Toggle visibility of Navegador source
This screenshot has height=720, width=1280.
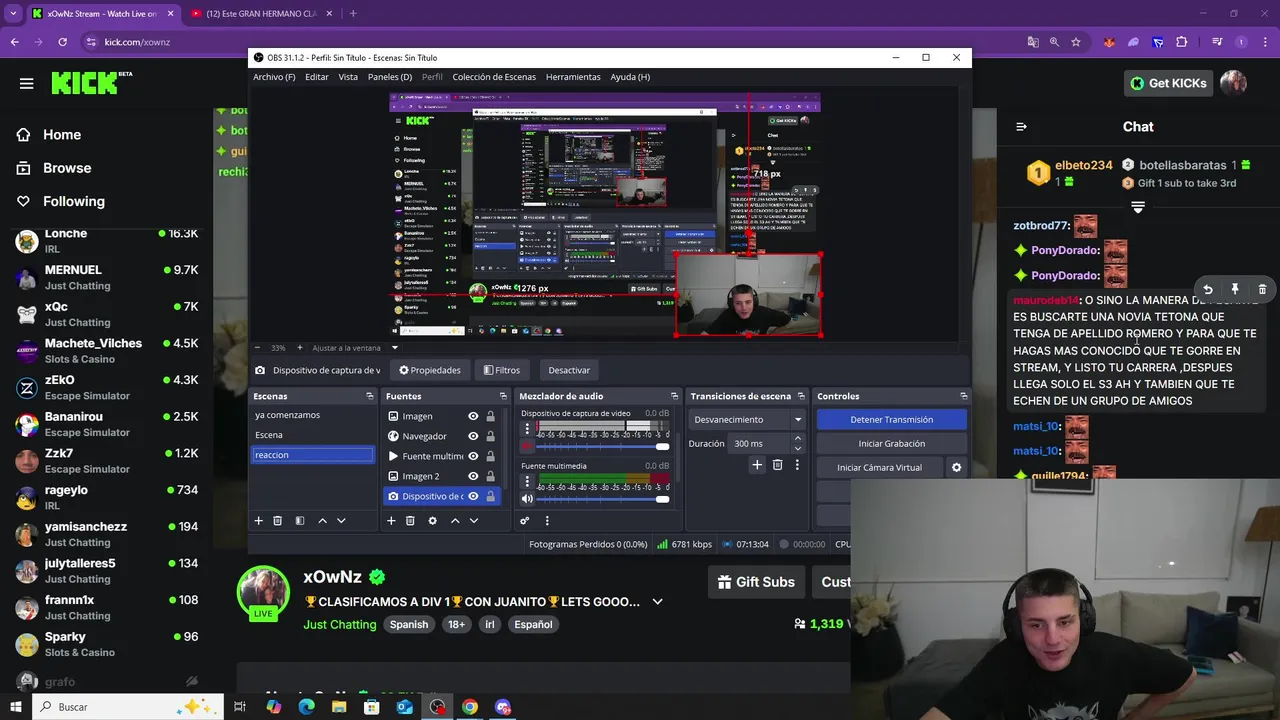tap(473, 436)
